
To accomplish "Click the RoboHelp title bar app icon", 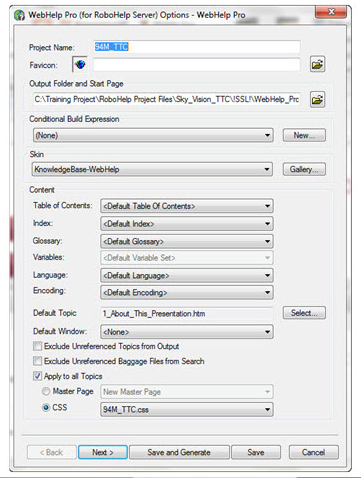I will click(20, 15).
